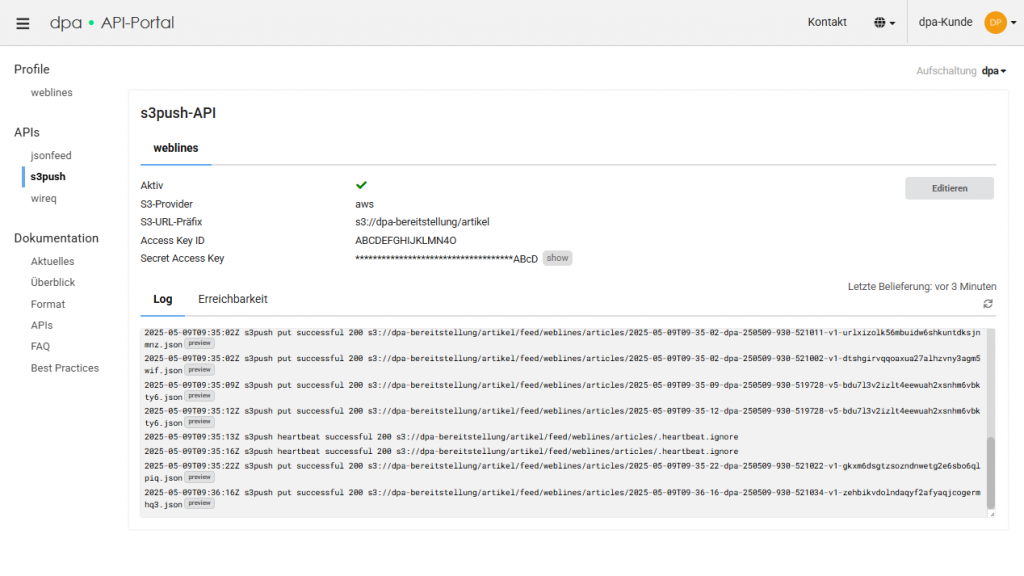Switch to the weblines tab of s3push-API
The image size is (1024, 576).
(176, 148)
